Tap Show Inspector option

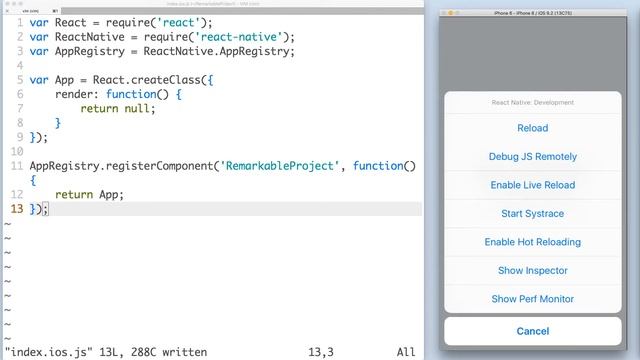[x=533, y=271]
